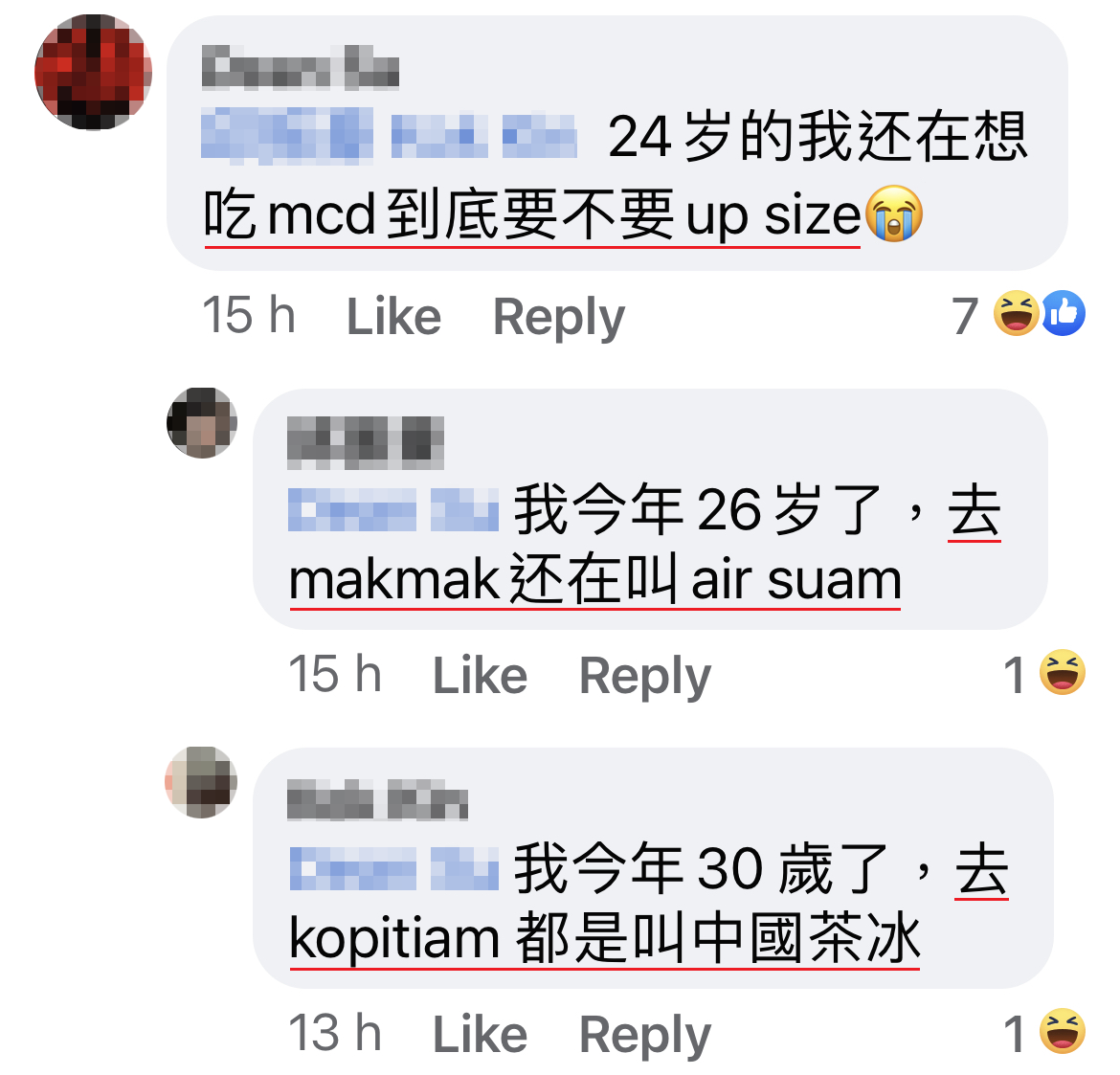1120x1075 pixels.
Task: Open blurred author name above makmak comment
Action: 365,443
